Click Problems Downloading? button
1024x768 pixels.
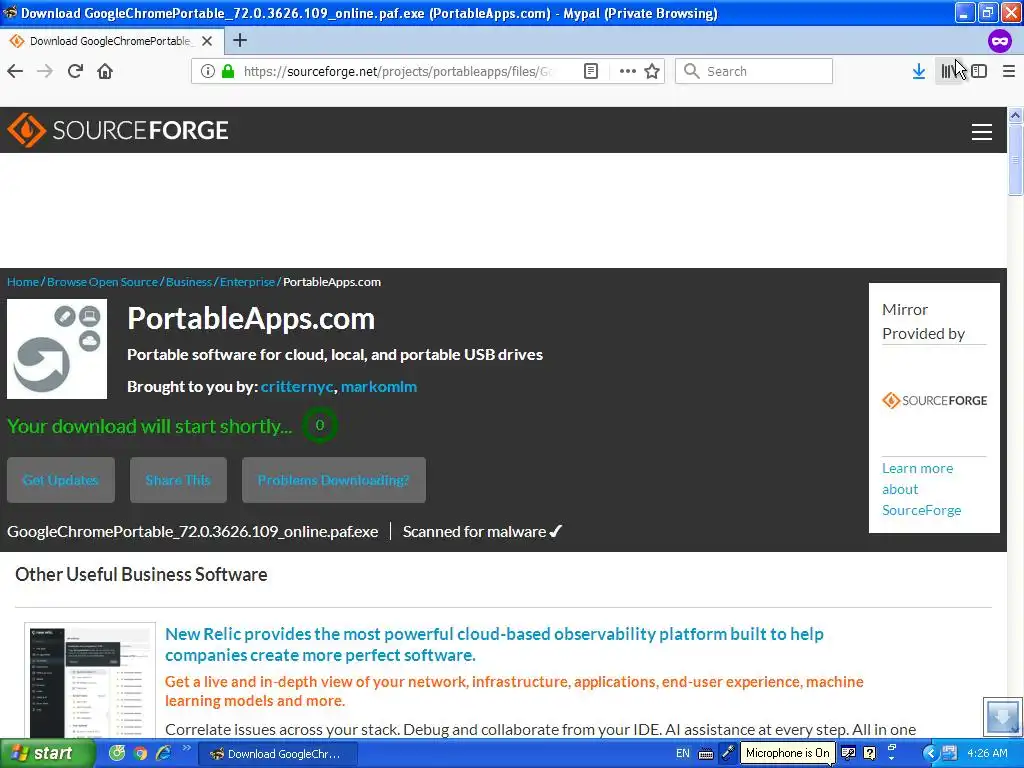coord(334,480)
